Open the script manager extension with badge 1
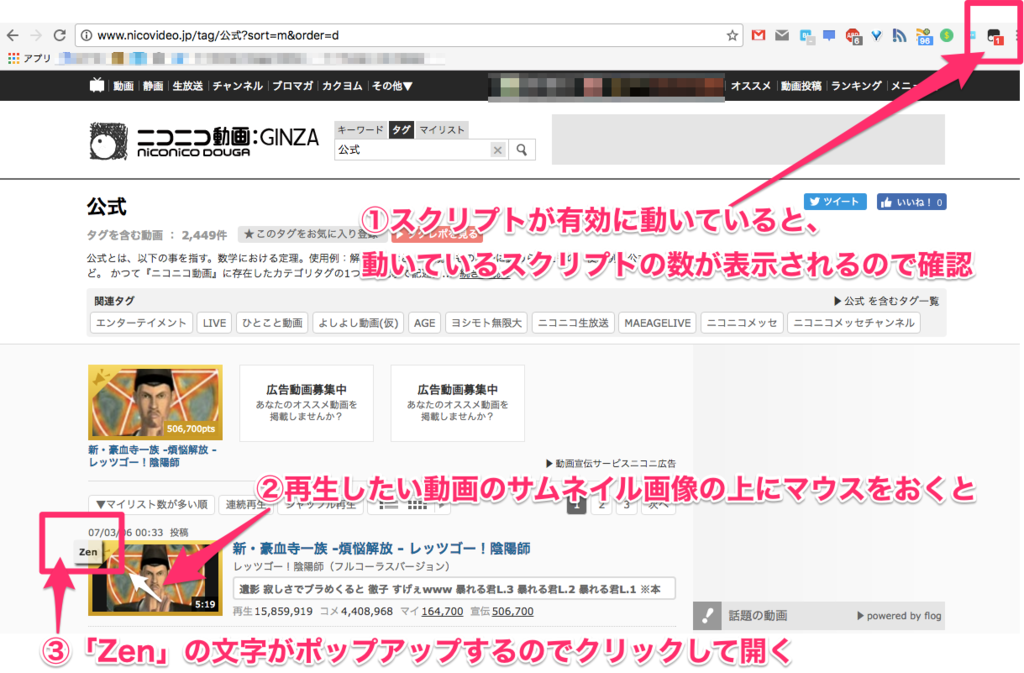The height and width of the screenshot is (673, 1024). (x=995, y=37)
